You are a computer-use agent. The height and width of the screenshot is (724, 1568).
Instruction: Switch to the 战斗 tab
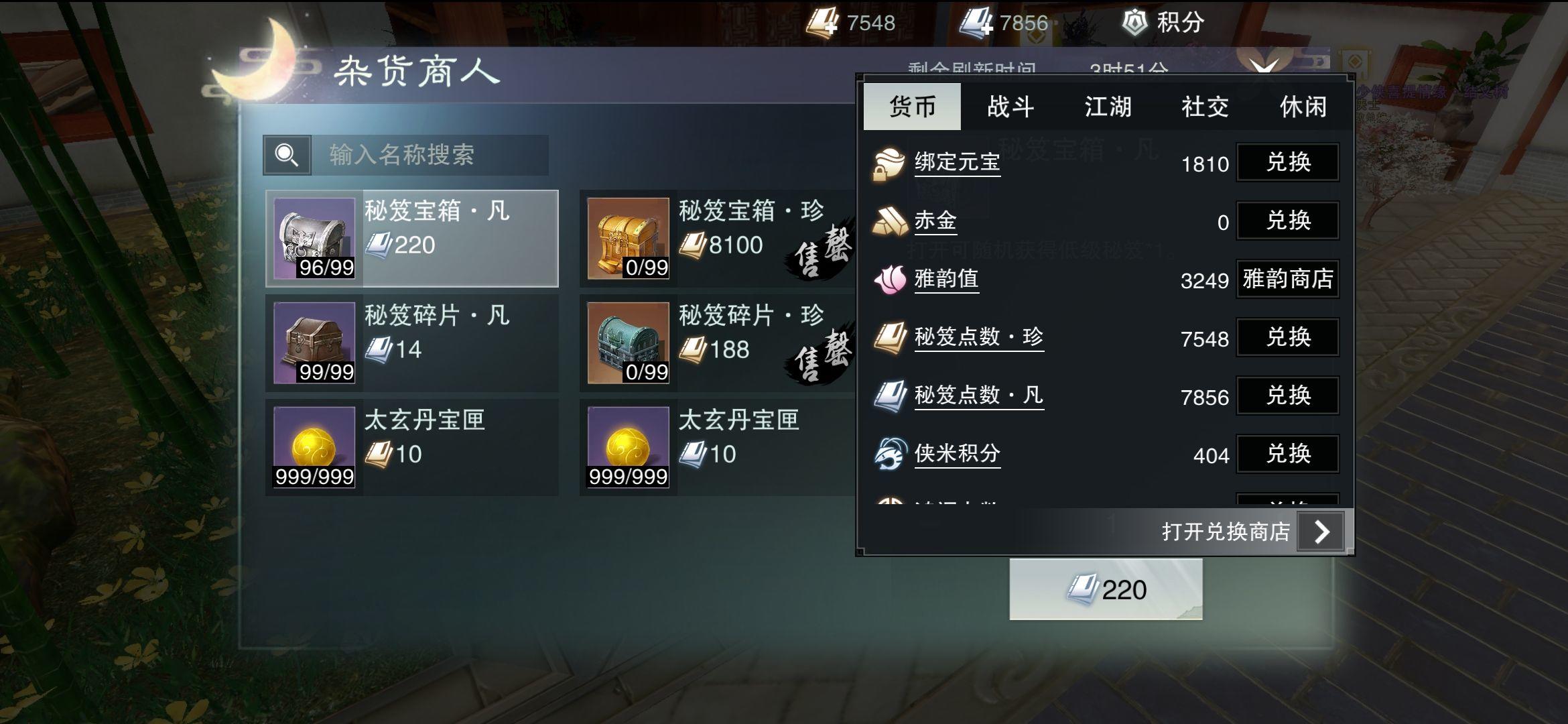coord(1010,107)
